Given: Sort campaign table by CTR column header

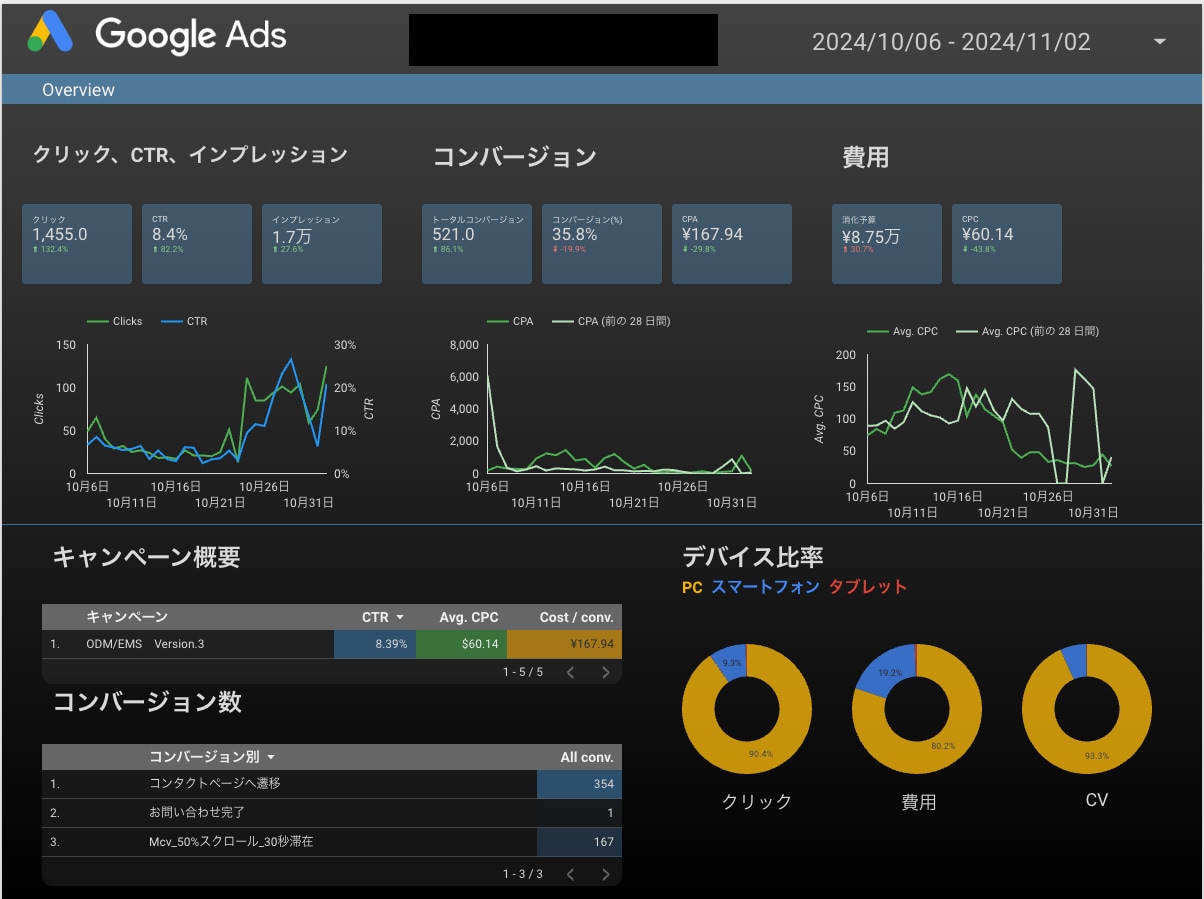Looking at the screenshot, I should point(382,617).
